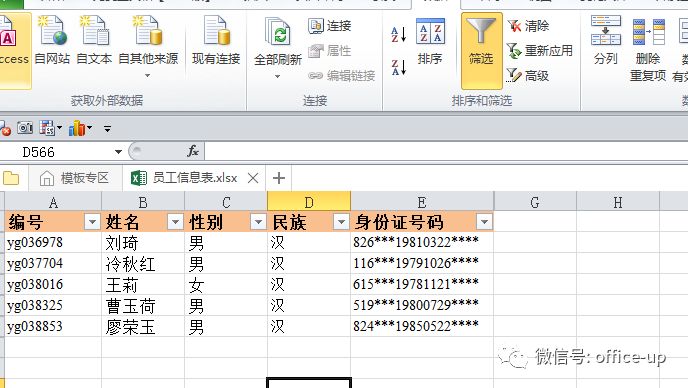Toggle the 筛选 filter button
The width and height of the screenshot is (688, 388).
(481, 50)
